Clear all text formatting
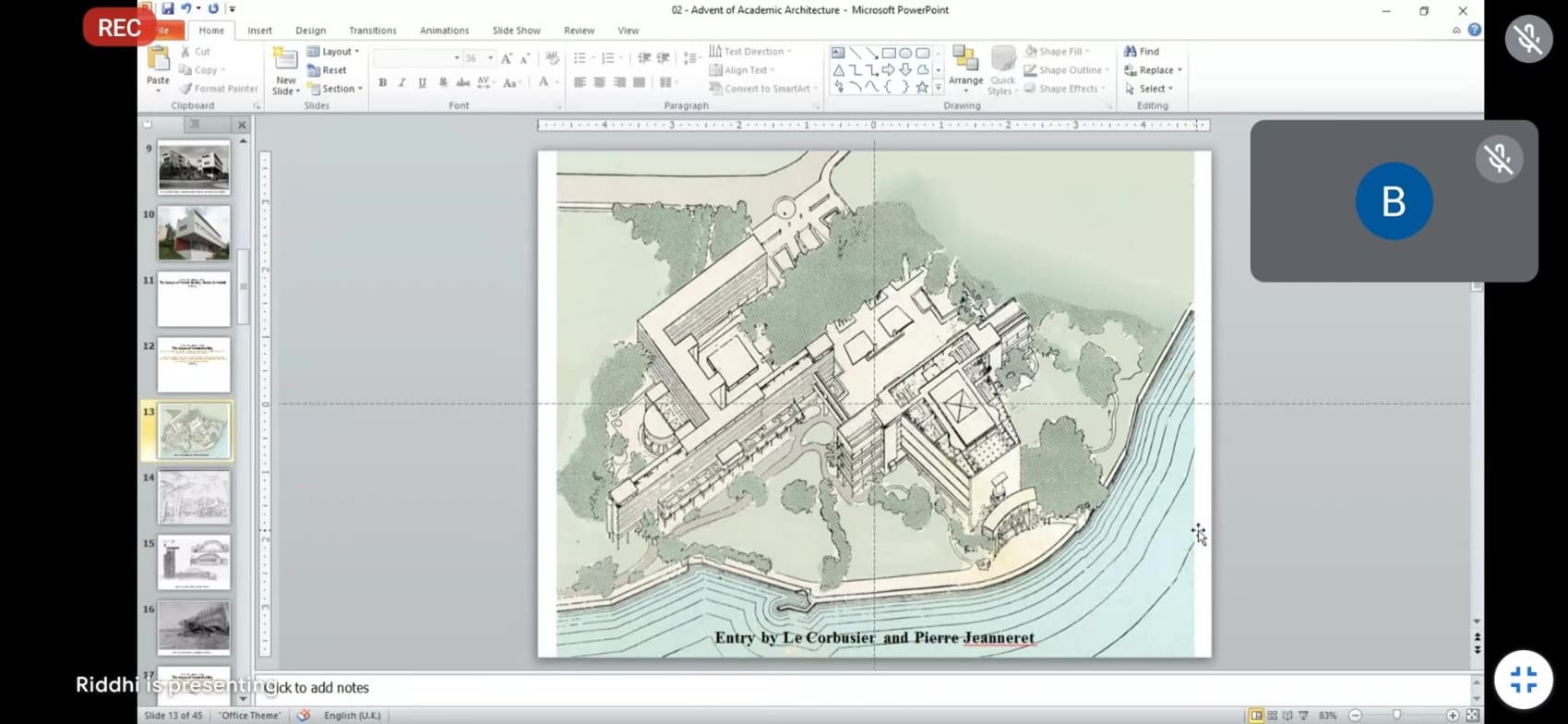 [552, 58]
